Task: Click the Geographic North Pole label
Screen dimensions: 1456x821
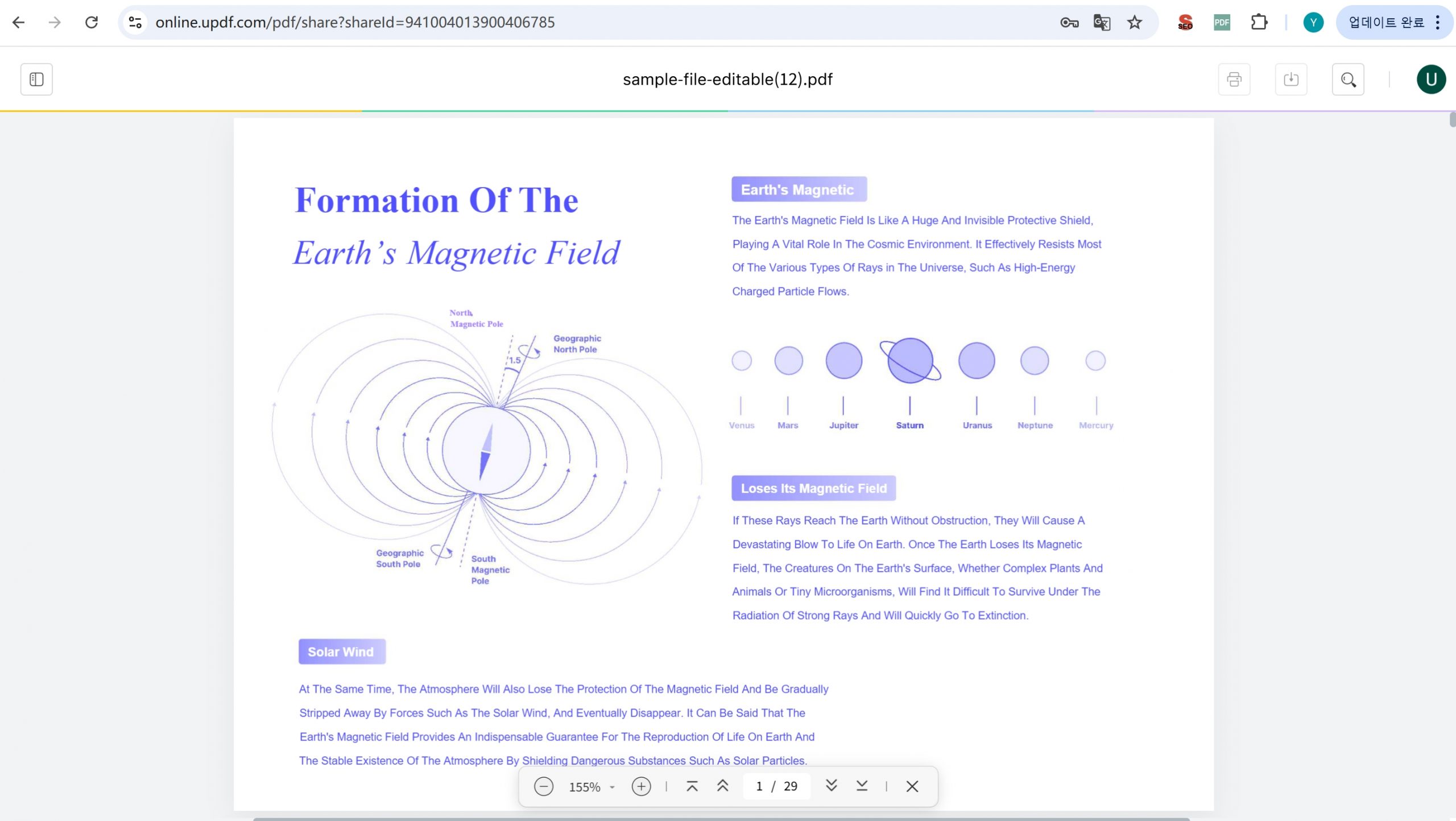Action: point(577,344)
